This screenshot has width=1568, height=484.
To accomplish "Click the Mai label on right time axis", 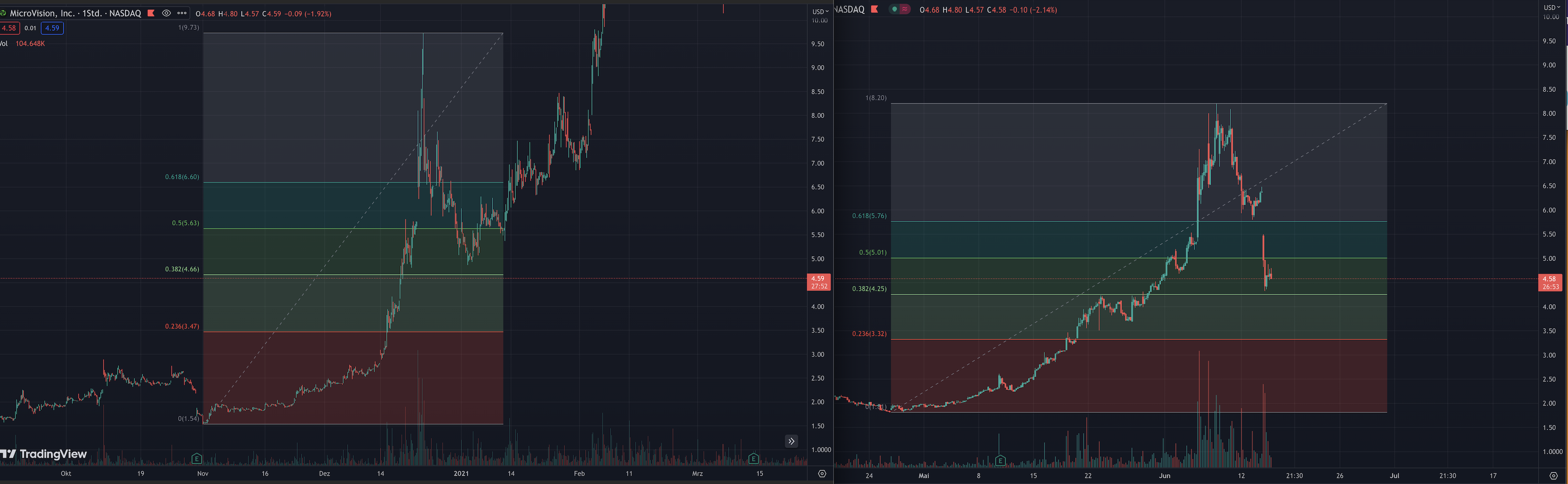I will coord(924,476).
